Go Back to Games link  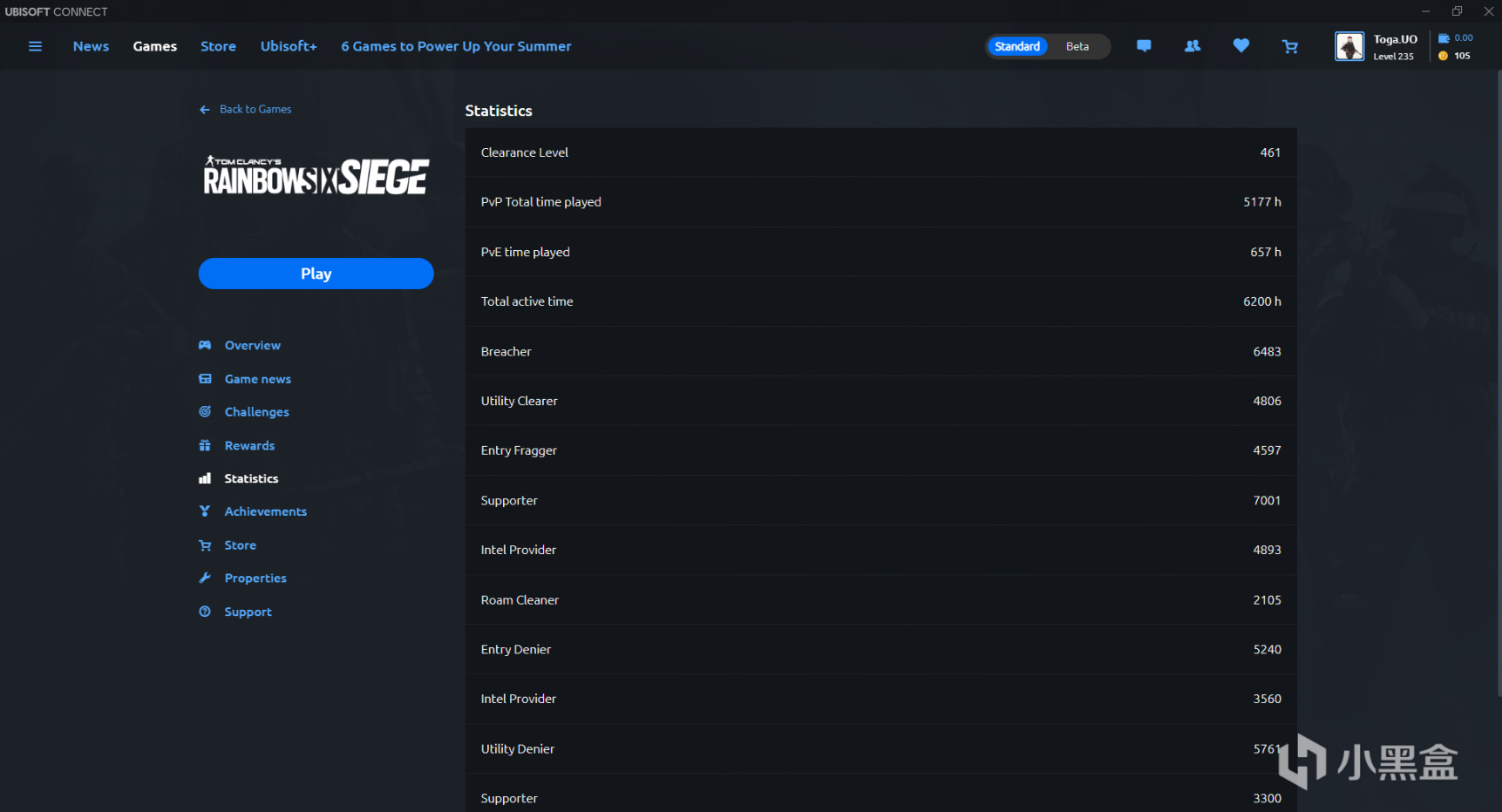[255, 110]
